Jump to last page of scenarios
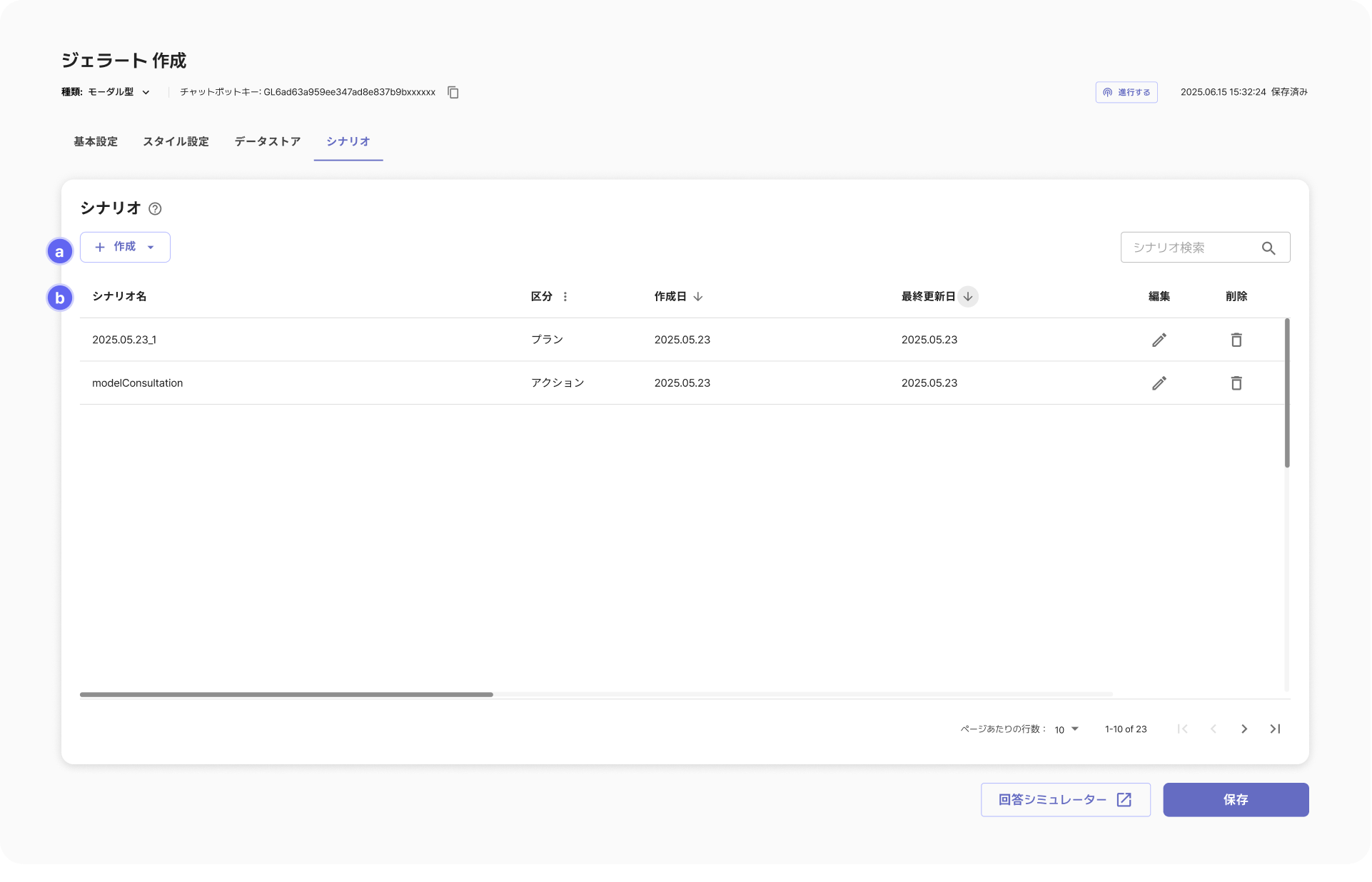The width and height of the screenshot is (1372, 882). [1275, 729]
